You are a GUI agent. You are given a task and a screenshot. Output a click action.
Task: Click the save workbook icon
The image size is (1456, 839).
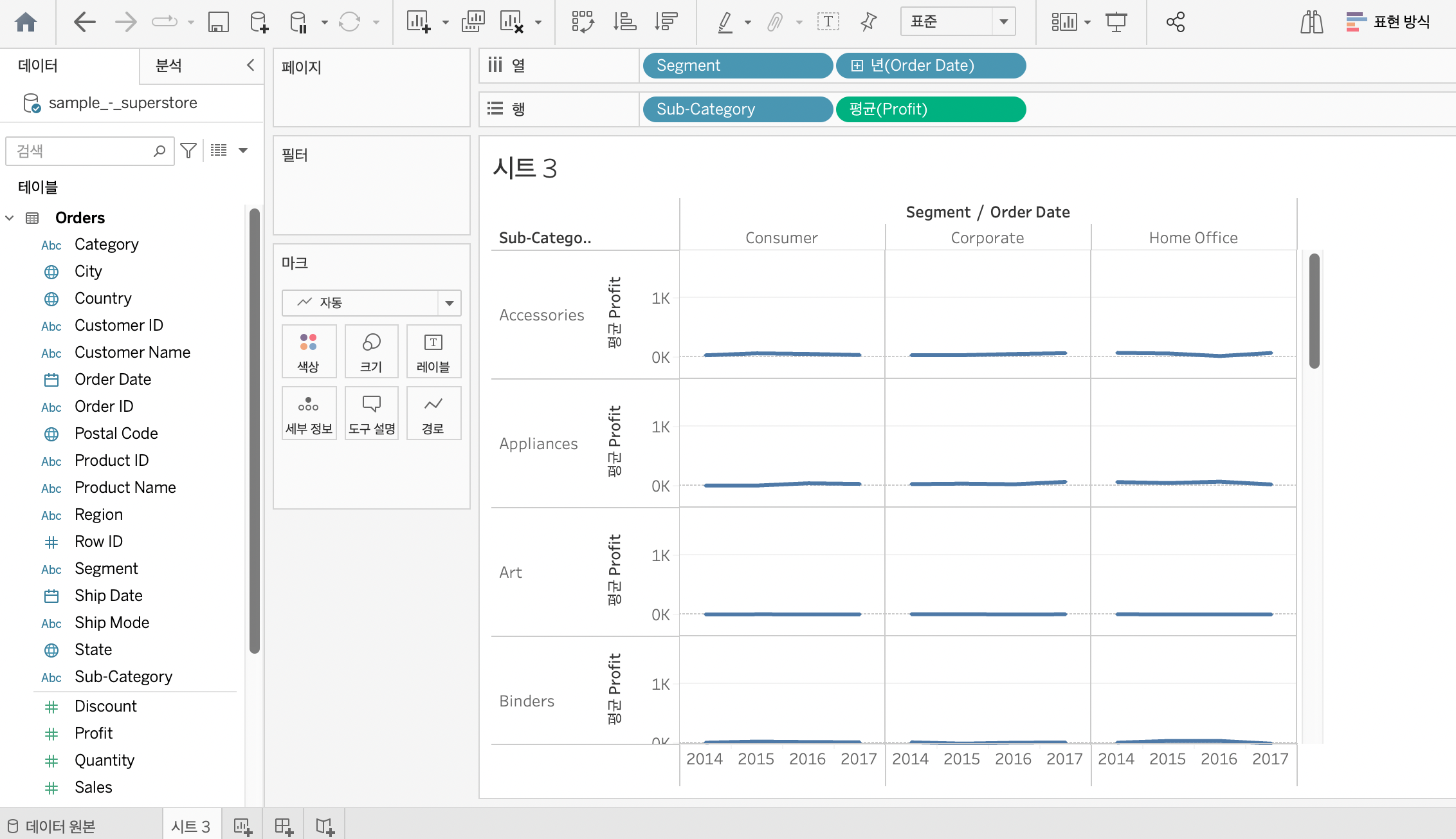(x=219, y=23)
